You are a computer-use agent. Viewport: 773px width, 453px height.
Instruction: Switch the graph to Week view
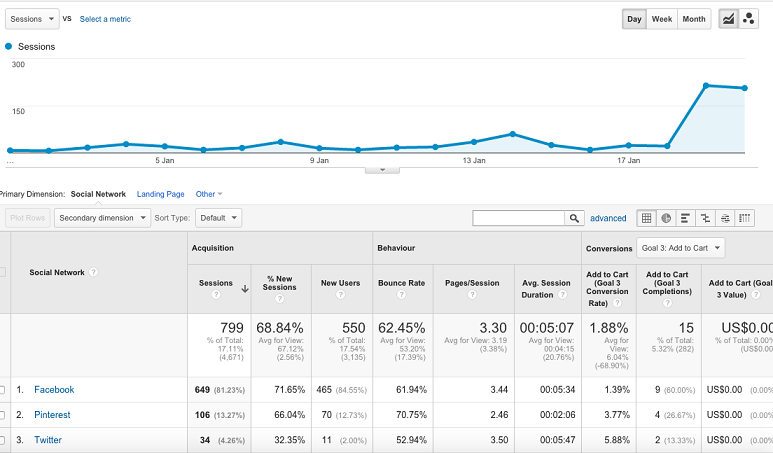point(662,19)
